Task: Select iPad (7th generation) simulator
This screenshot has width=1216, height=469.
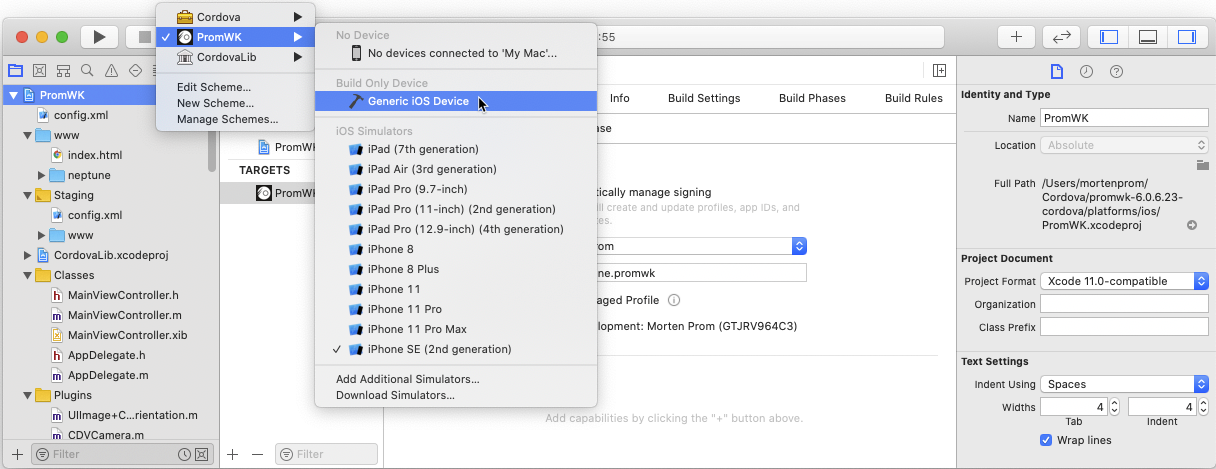Action: click(x=456, y=149)
